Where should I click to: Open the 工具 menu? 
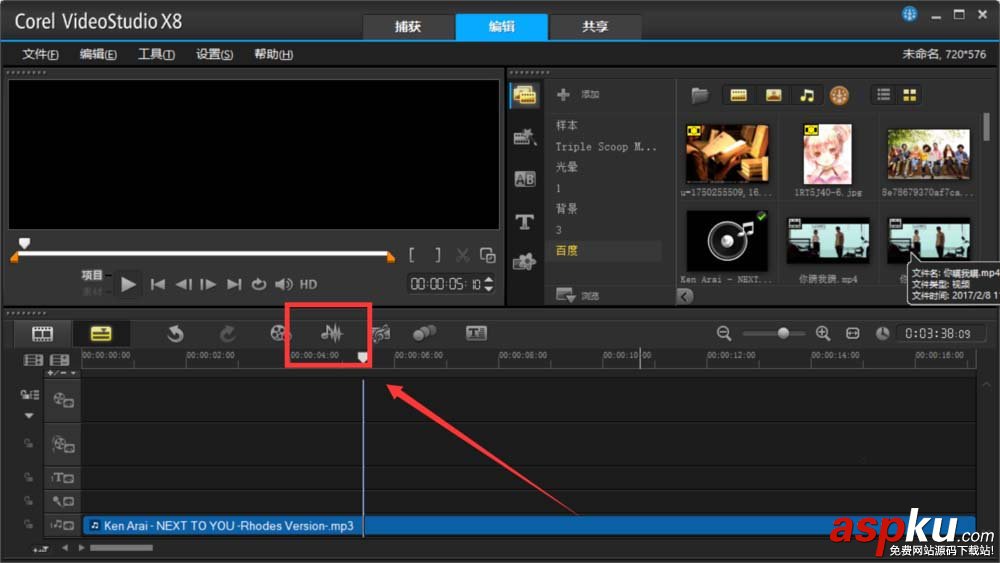[x=156, y=54]
